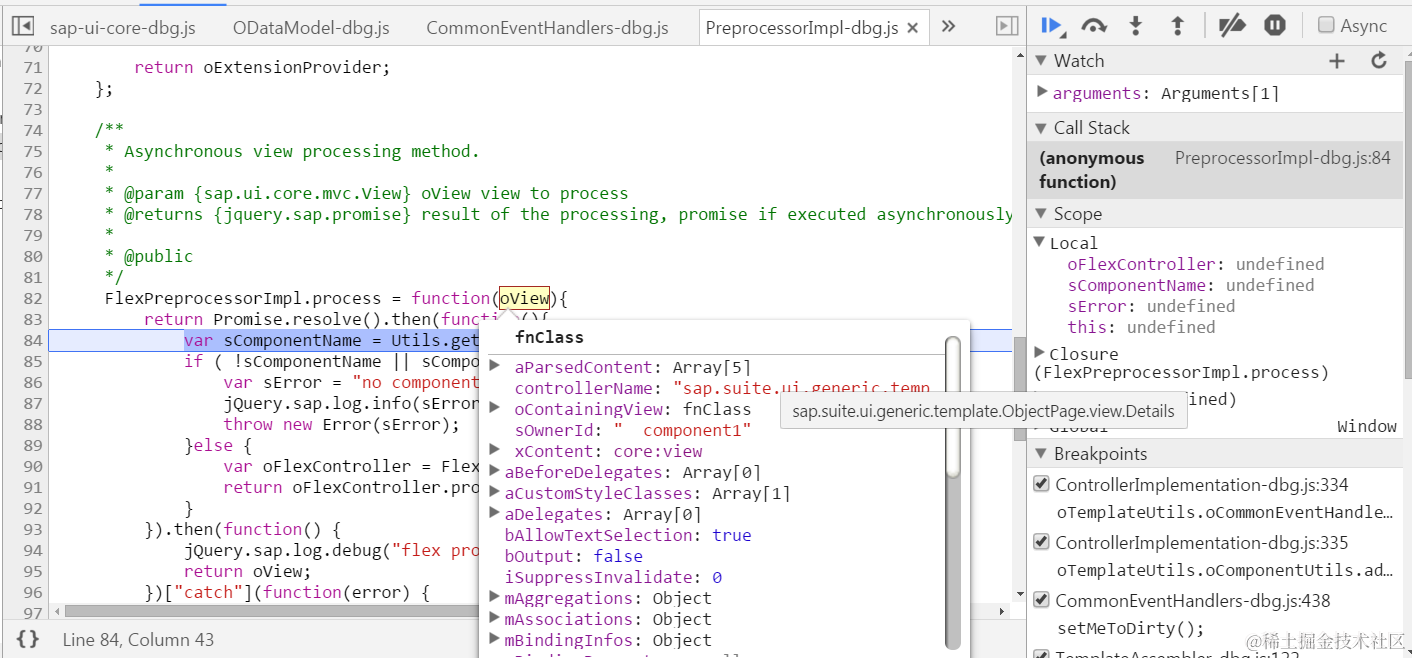Close the PreprocessorImpl-dbg.js tab
Screen dimensions: 1412x658
point(912,28)
